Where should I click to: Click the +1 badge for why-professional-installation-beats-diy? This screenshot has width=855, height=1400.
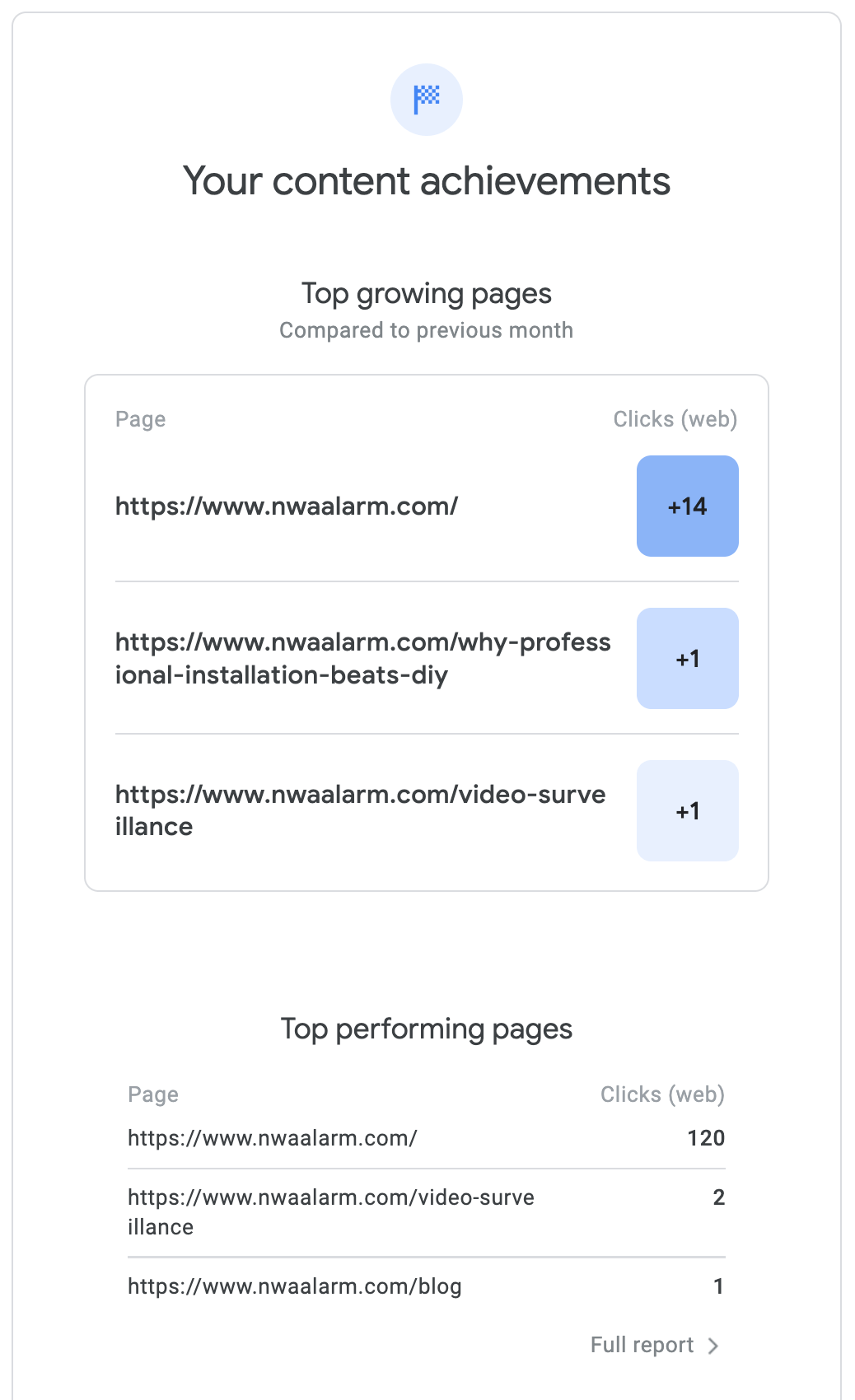(x=687, y=659)
